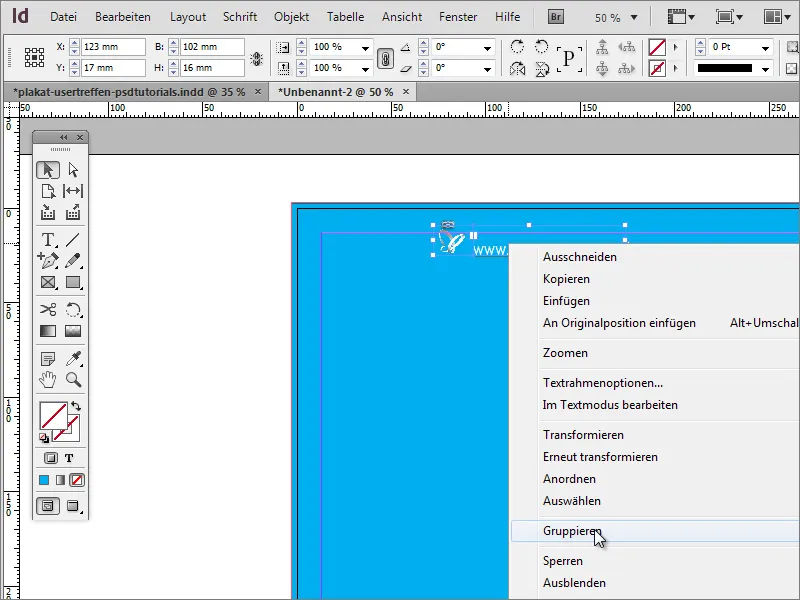Click the X position field 123 mm
This screenshot has width=800, height=600.
(113, 47)
